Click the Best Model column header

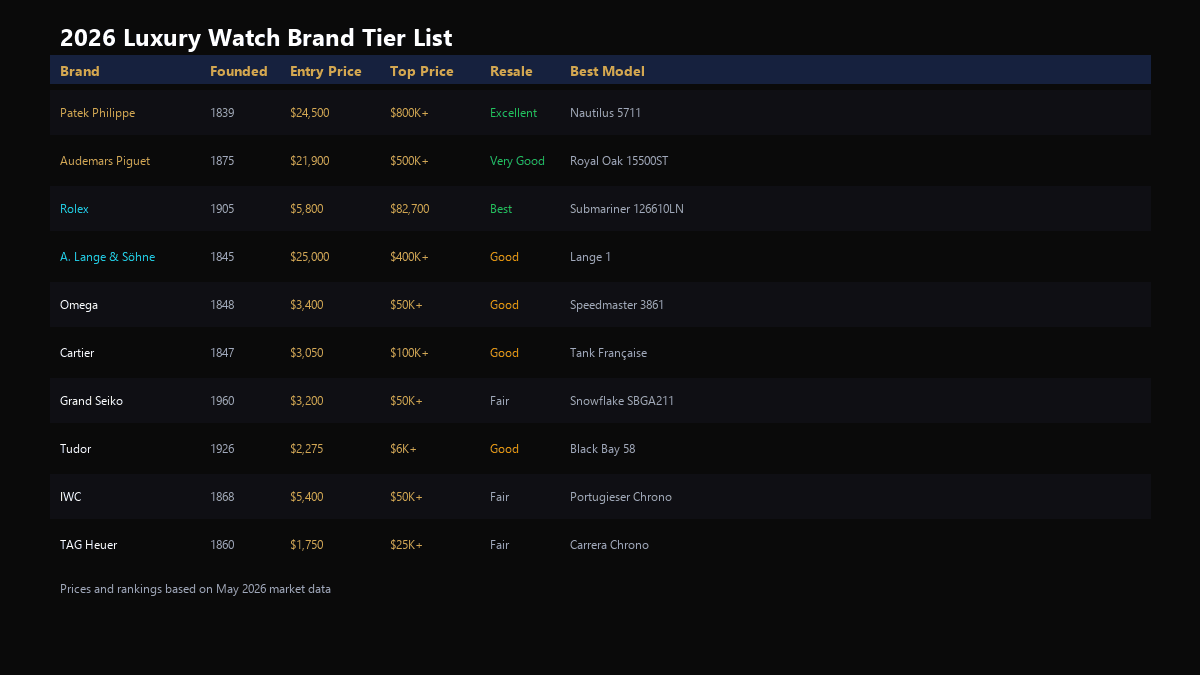pos(607,71)
